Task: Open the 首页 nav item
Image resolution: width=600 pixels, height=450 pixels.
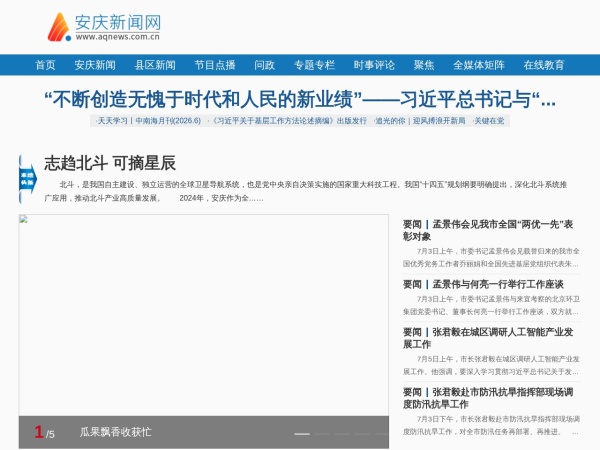Action: click(x=45, y=65)
